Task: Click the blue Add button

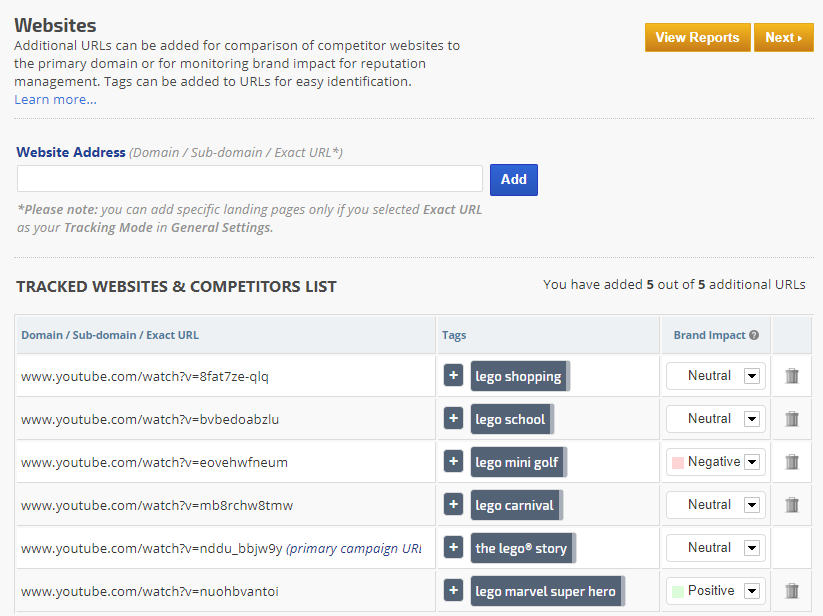Action: (513, 180)
